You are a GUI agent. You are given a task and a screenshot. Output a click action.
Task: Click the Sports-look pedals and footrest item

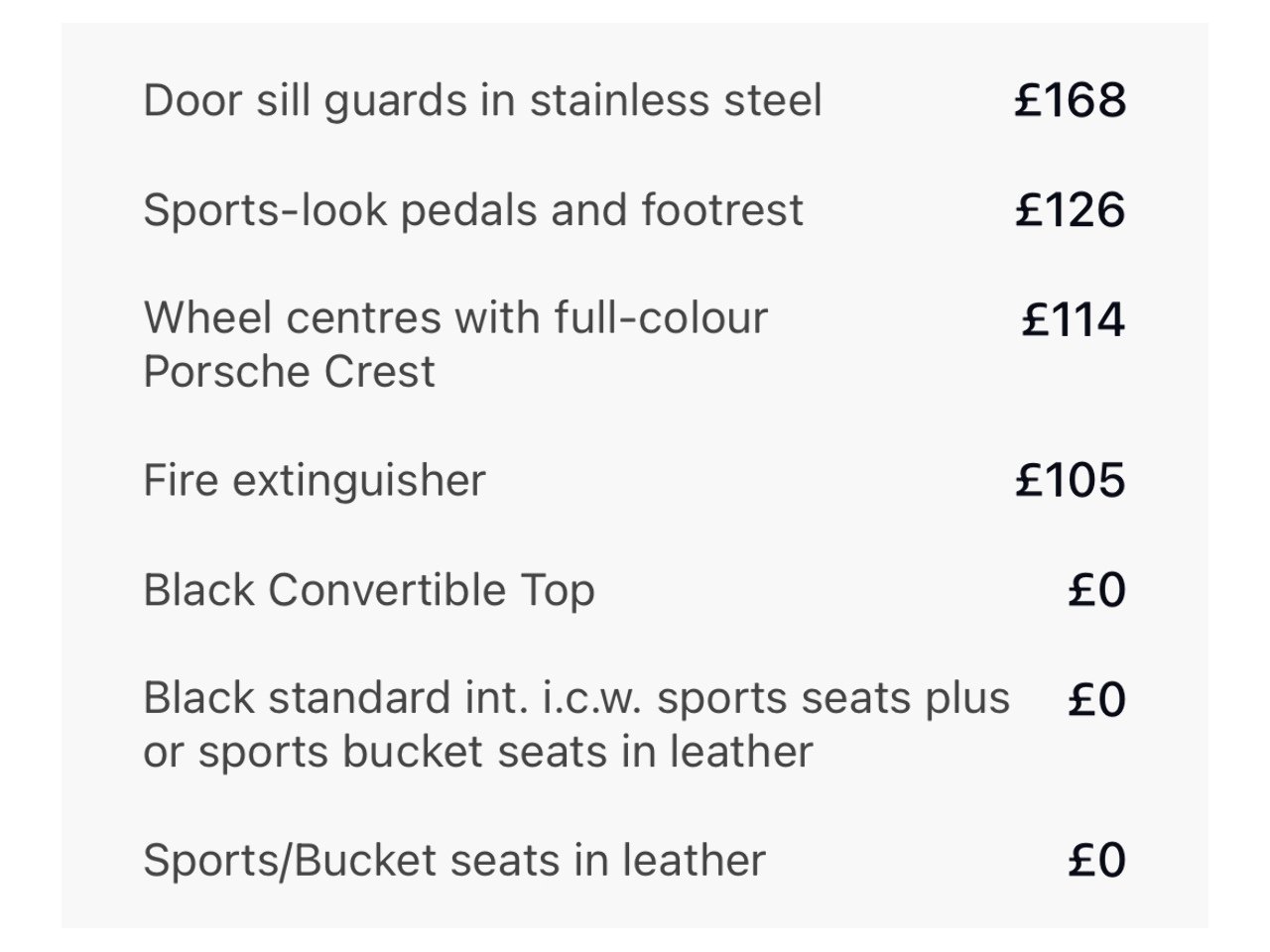pos(472,210)
